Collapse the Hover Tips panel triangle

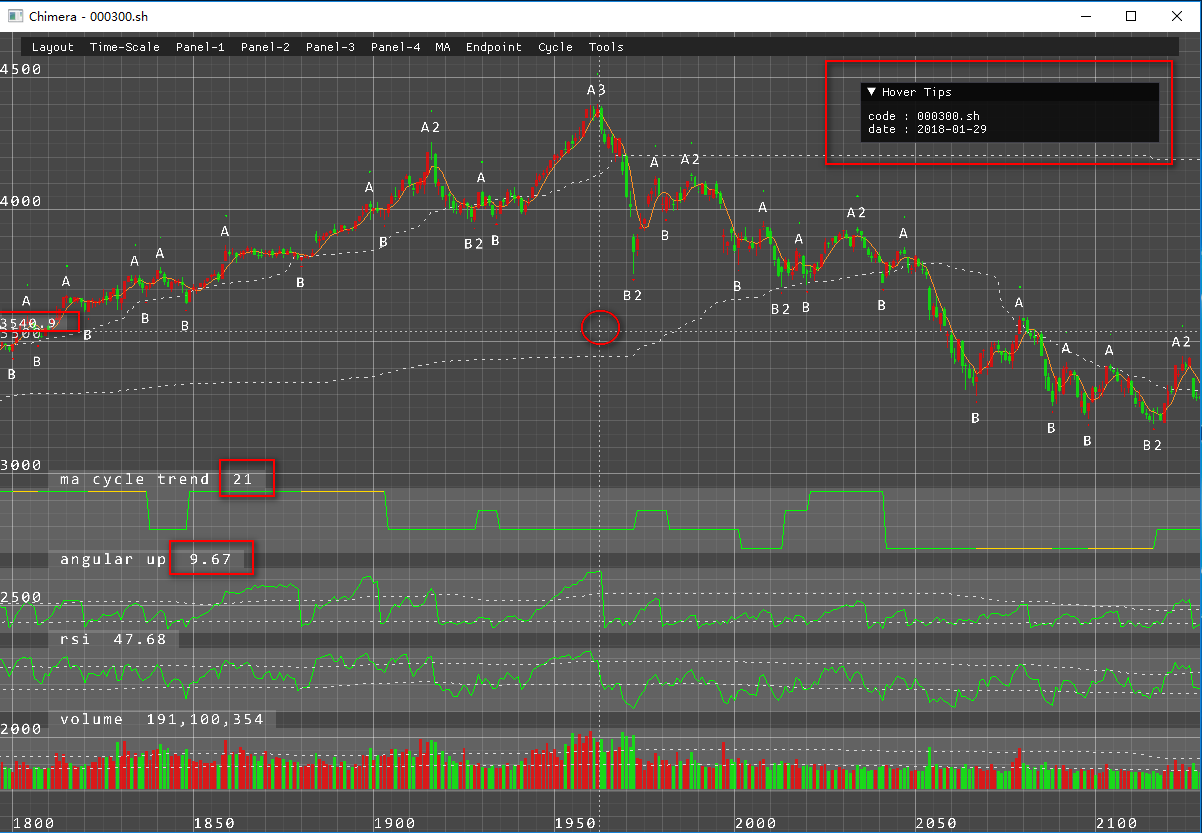[x=872, y=92]
